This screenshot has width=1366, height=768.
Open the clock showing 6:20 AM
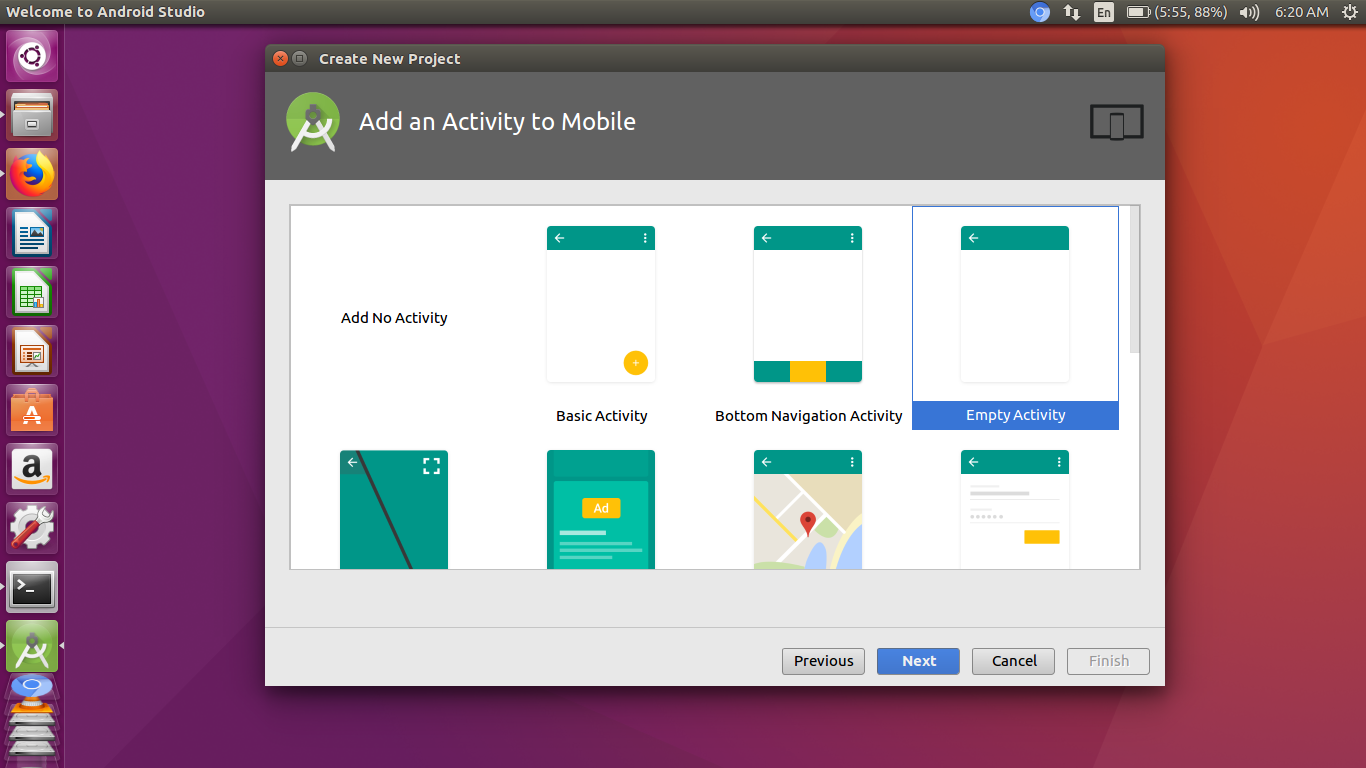click(x=1301, y=12)
